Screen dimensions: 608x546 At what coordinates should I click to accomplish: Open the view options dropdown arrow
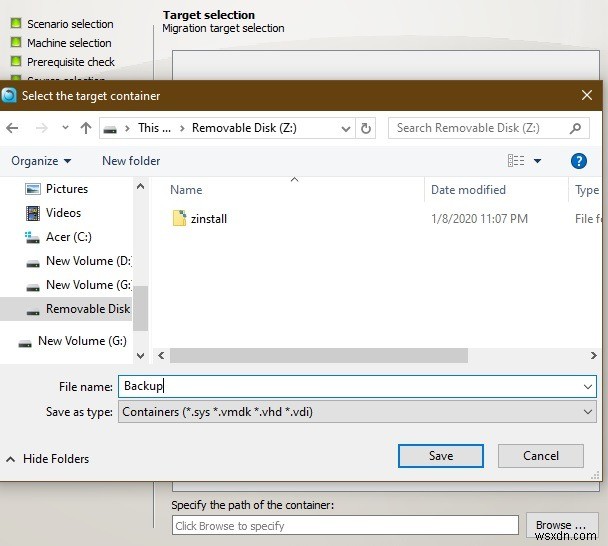[x=537, y=161]
